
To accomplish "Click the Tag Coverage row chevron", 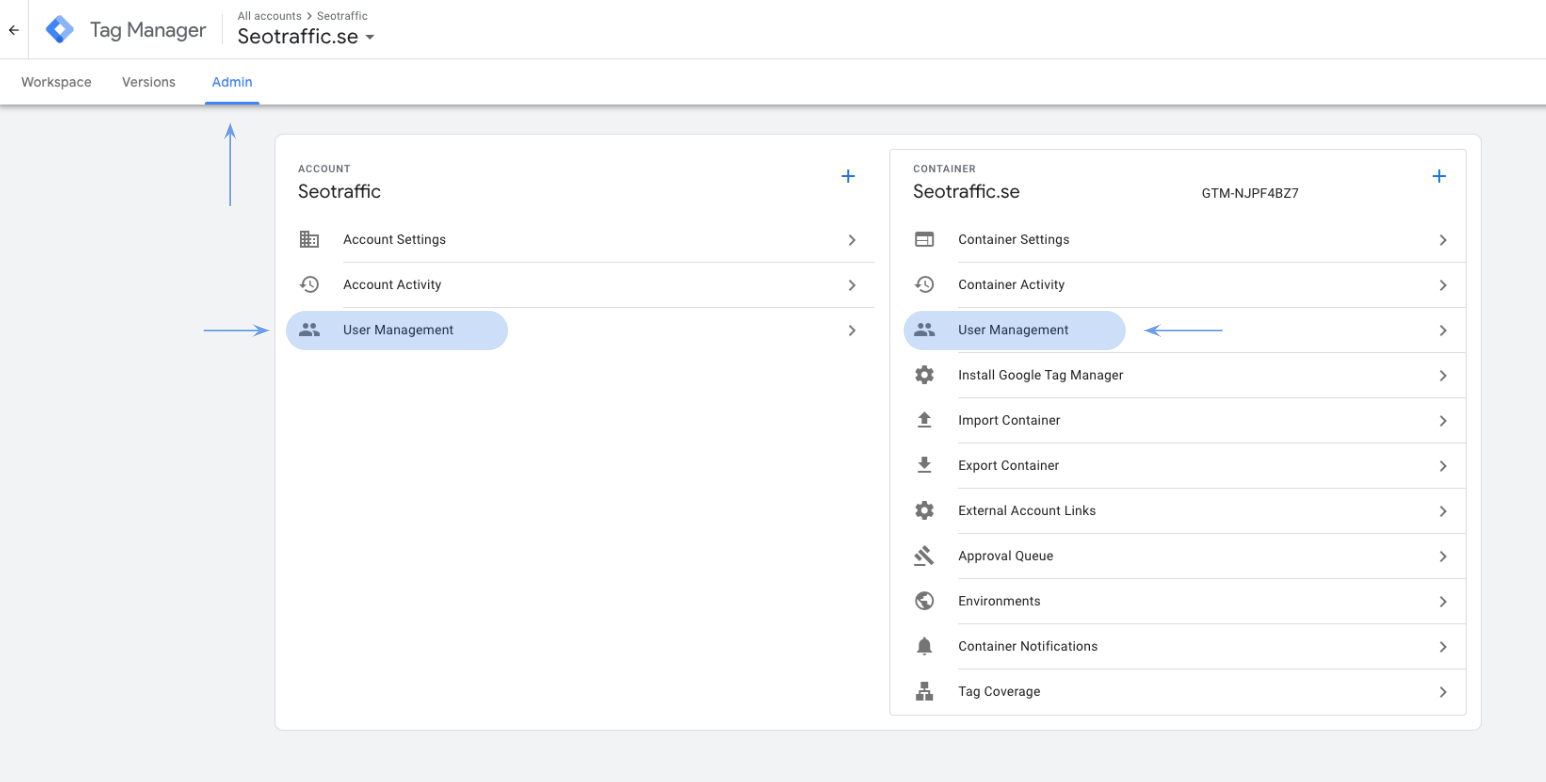I will 1443,691.
